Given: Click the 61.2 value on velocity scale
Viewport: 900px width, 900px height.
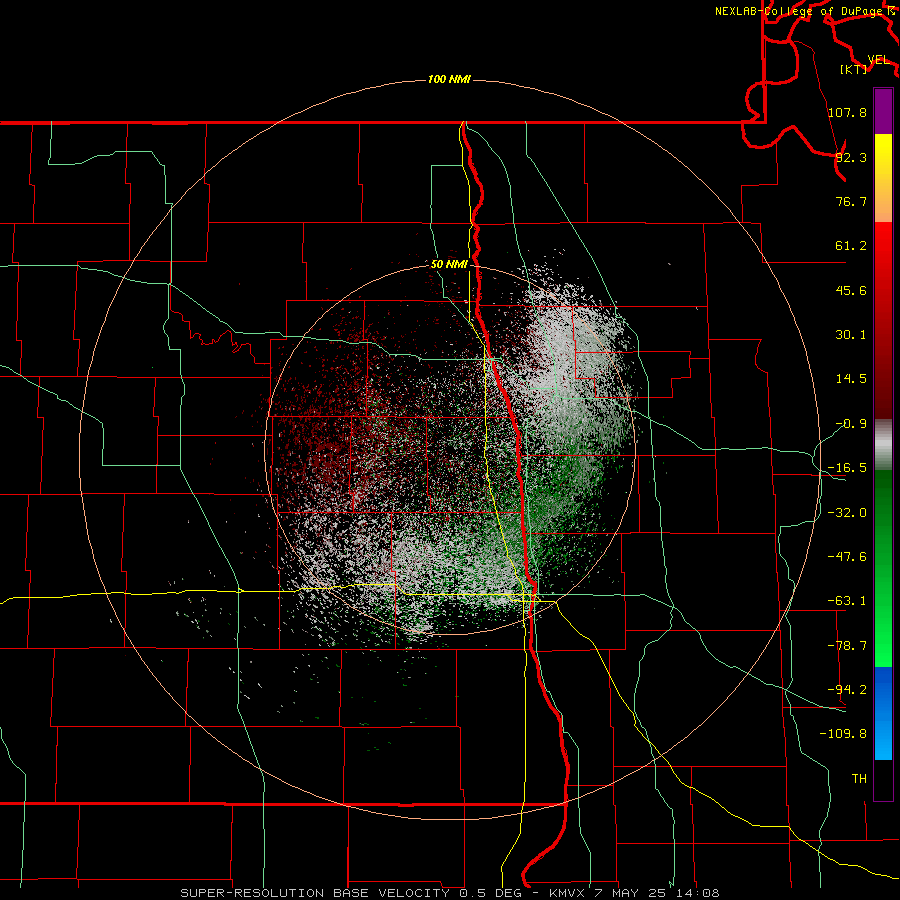Looking at the screenshot, I should pyautogui.click(x=851, y=246).
